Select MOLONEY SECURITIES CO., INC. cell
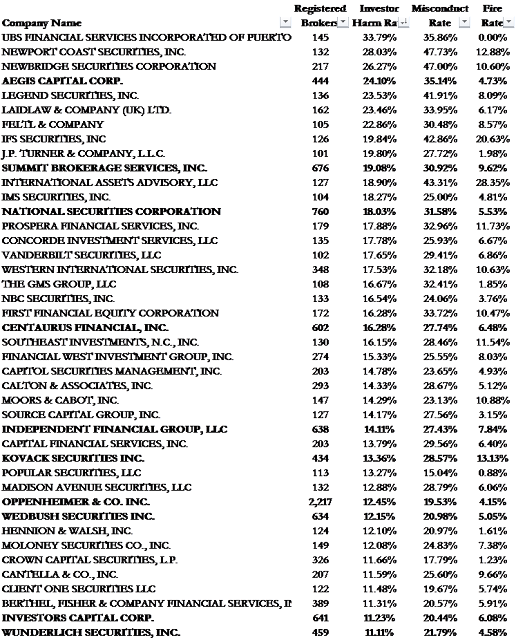Image resolution: width=516 pixels, height=640 pixels. coord(86,545)
